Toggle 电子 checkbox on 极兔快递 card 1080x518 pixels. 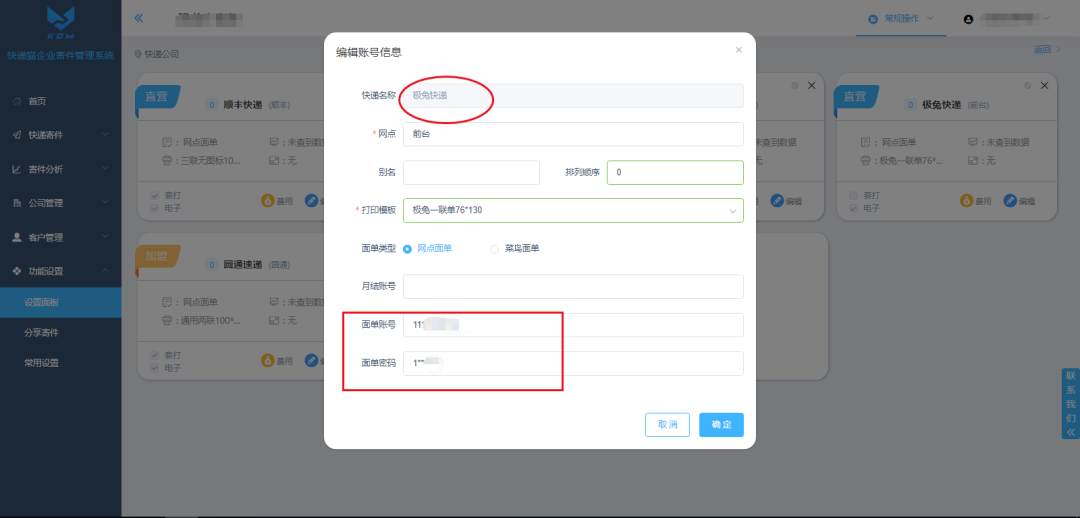[853, 207]
